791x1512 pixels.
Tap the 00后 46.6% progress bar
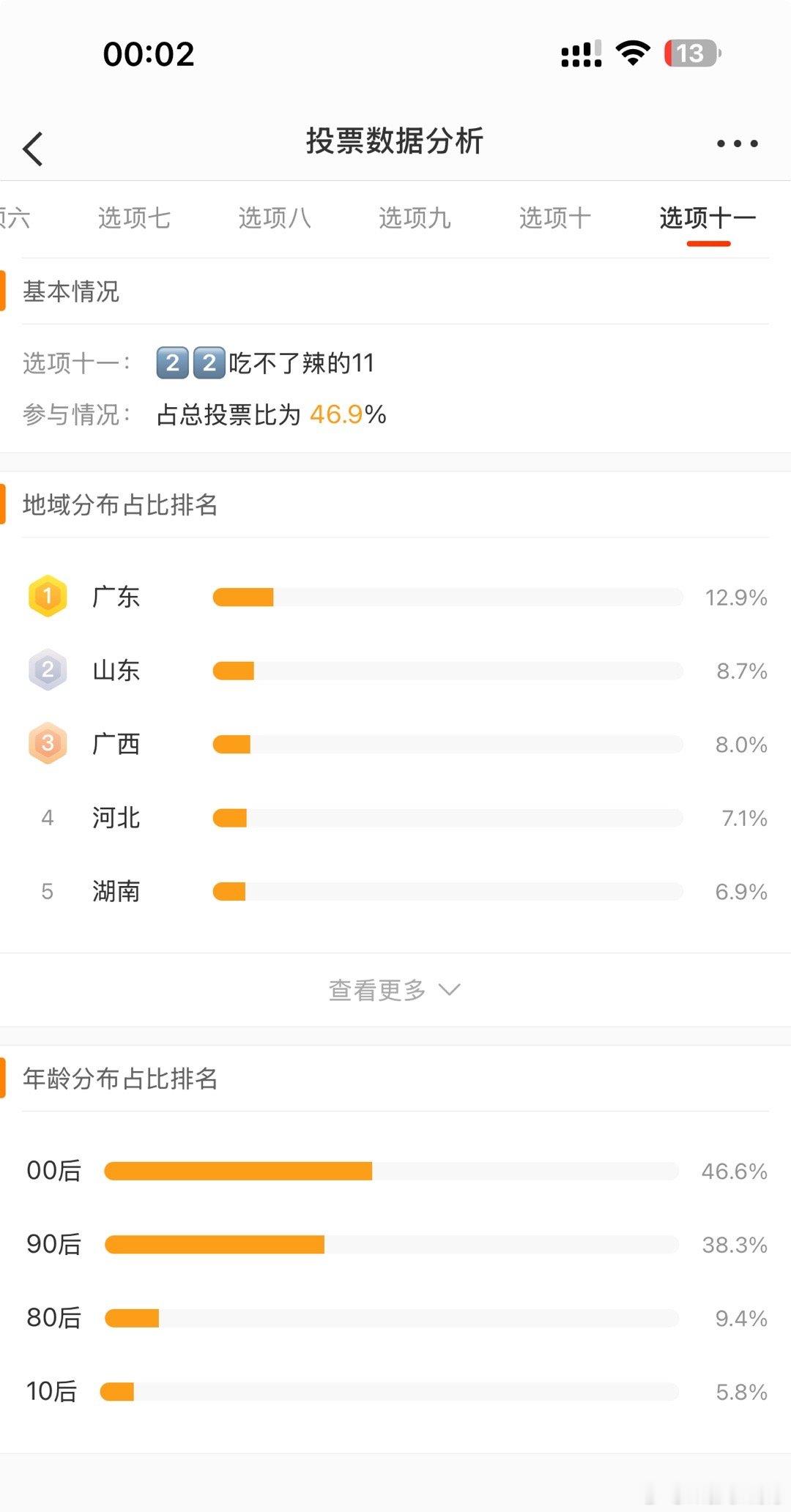click(x=391, y=1171)
